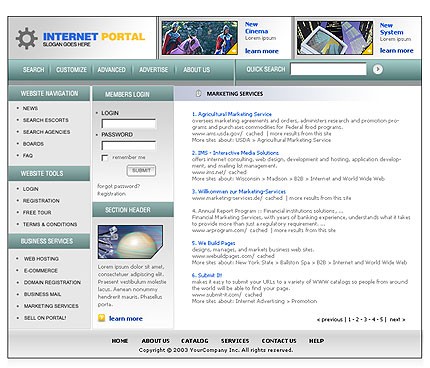Viewport: 430px width, 368px height.
Task: Jump to results page 5
Action: point(382,319)
